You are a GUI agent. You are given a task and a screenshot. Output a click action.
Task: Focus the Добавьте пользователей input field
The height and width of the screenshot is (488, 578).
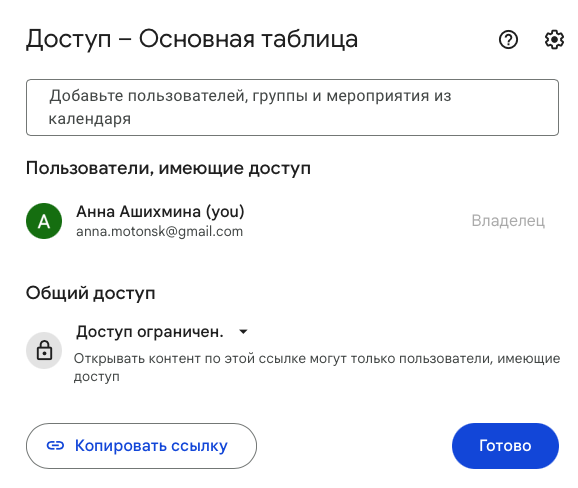(x=292, y=107)
